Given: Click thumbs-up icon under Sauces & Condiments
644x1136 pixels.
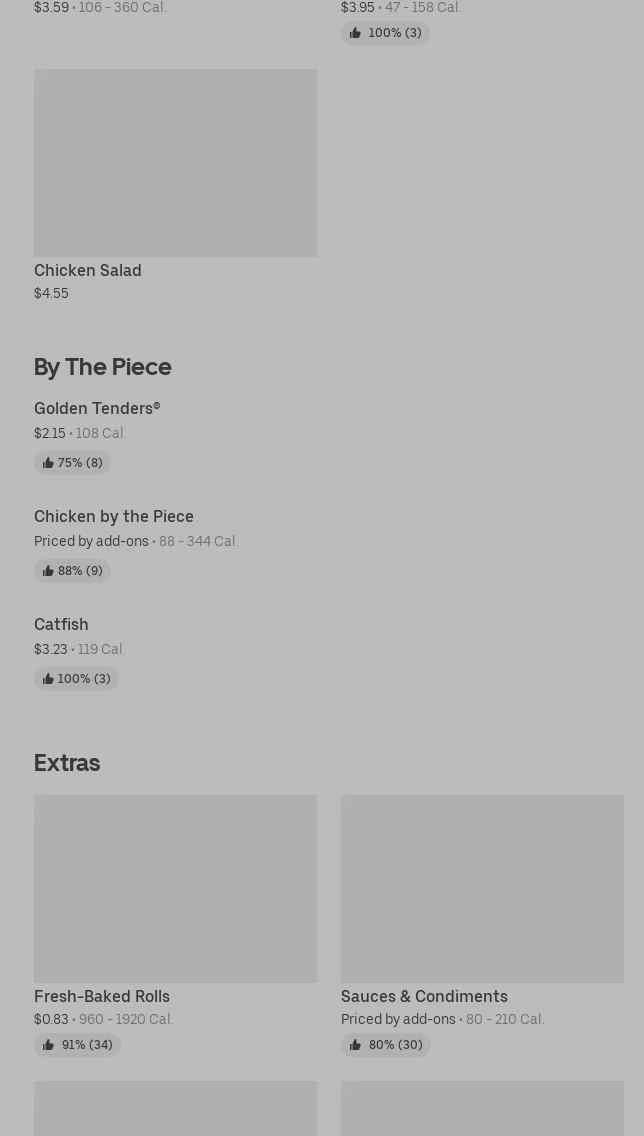Looking at the screenshot, I should point(355,1045).
